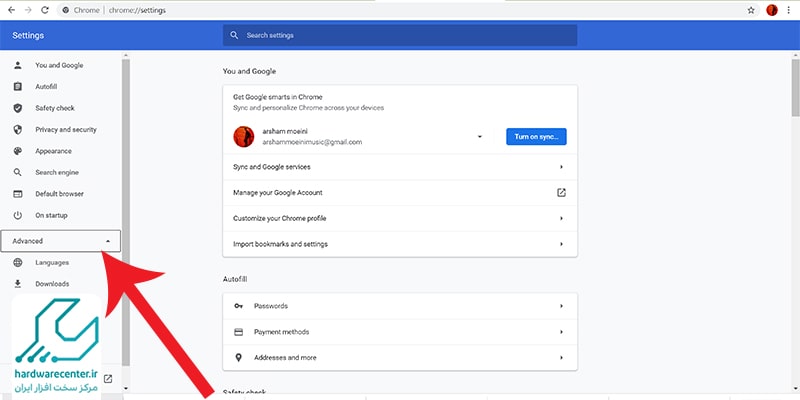800x400 pixels.
Task: Click the Downloads arrow icon
Action: [18, 284]
